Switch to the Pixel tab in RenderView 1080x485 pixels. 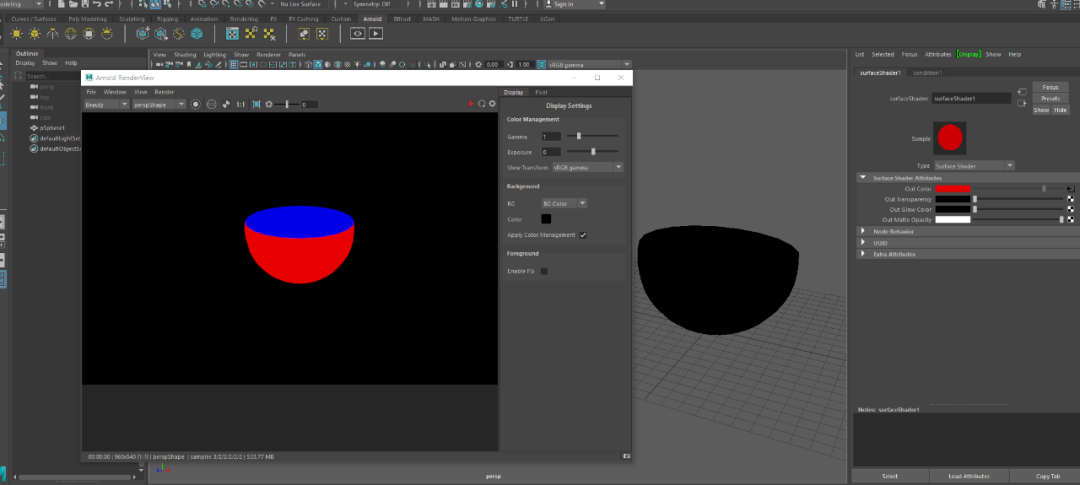(541, 92)
